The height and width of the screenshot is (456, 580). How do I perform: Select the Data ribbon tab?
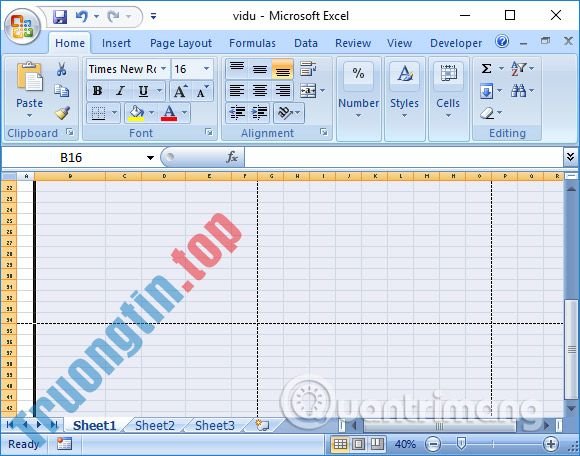click(x=306, y=43)
